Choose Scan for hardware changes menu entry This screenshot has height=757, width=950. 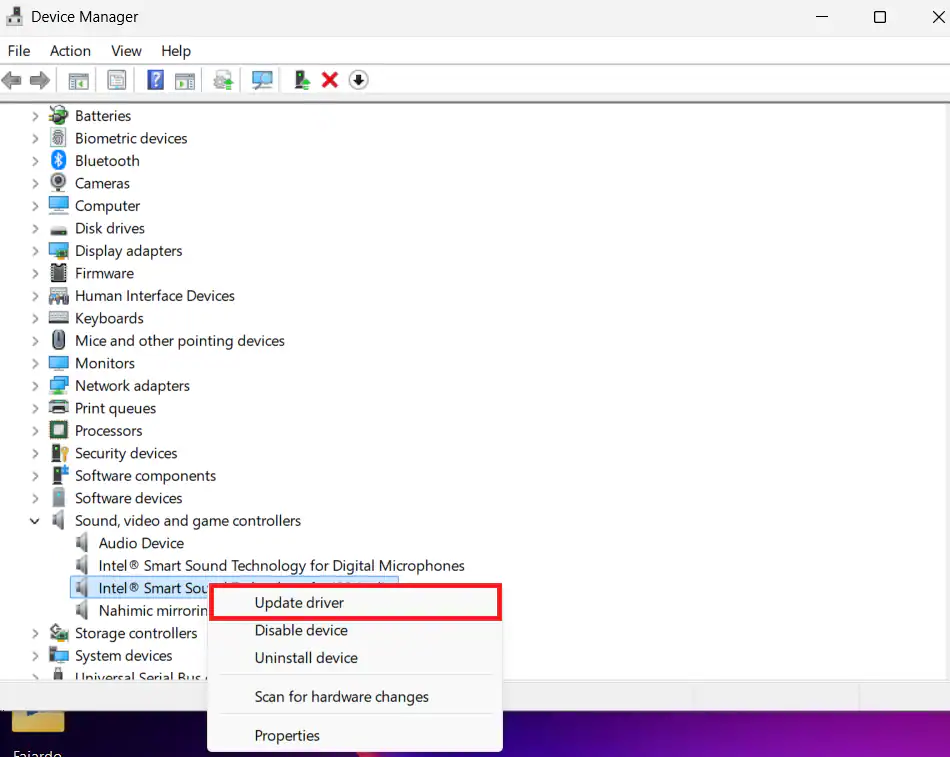click(x=356, y=696)
